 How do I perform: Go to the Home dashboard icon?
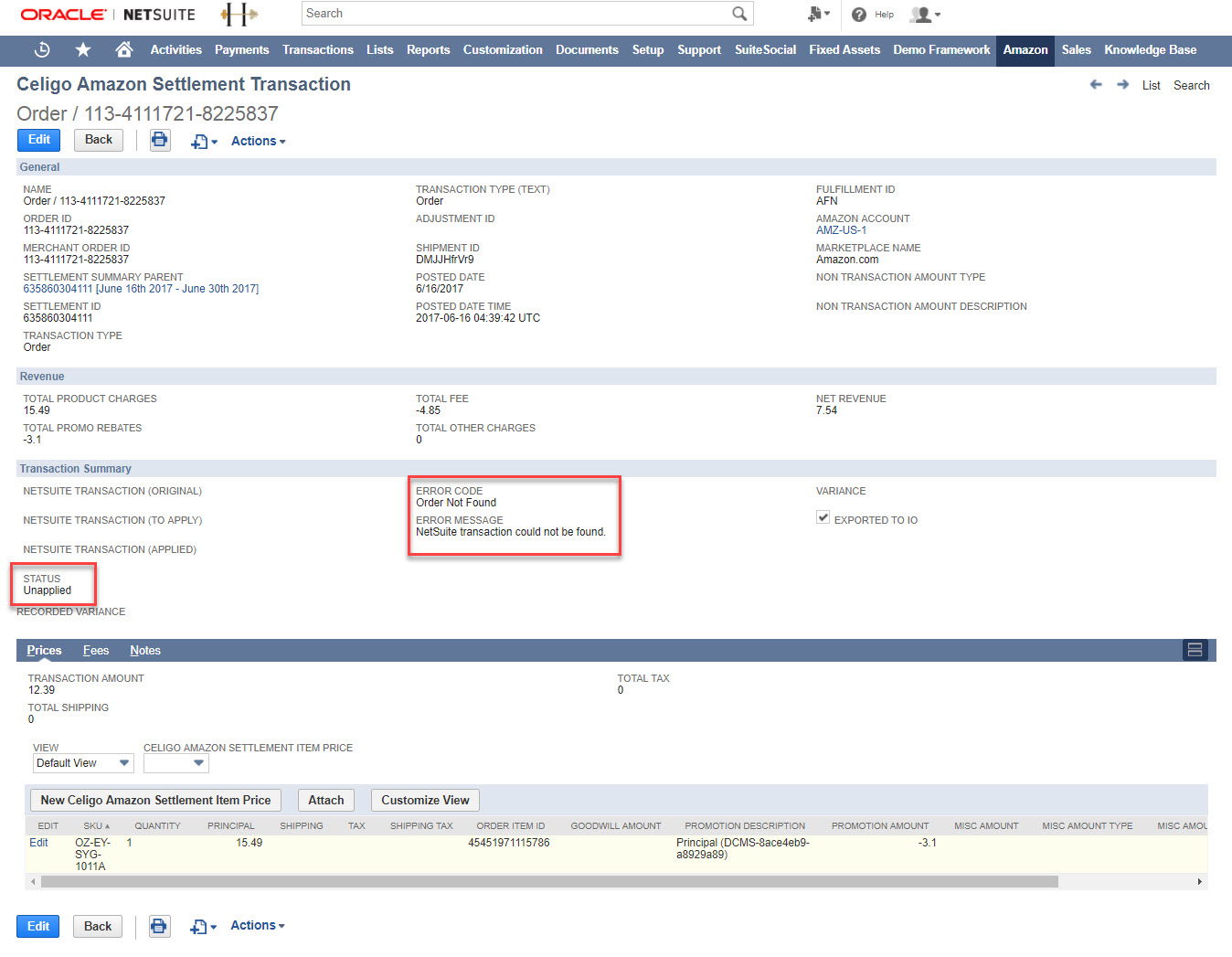point(124,49)
